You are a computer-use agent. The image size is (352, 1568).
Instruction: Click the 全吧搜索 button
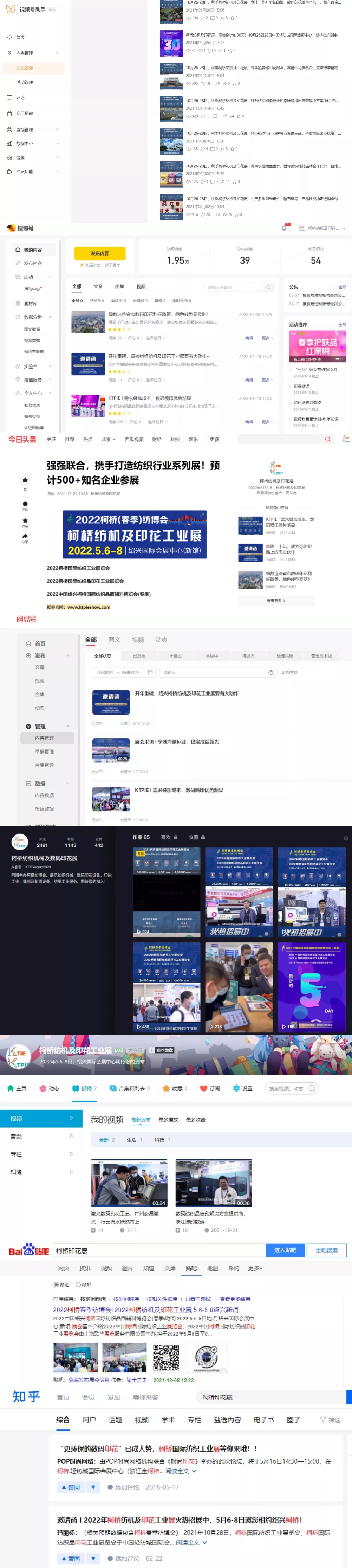[326, 1250]
